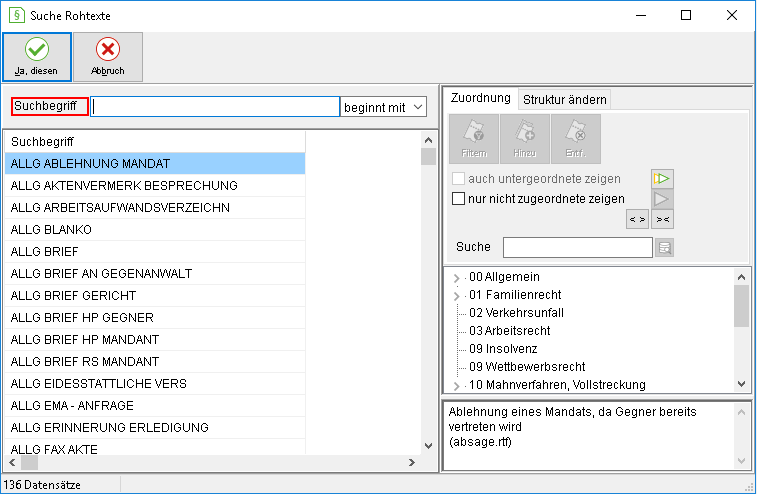Switch to the Zuordnung tab
Viewport: 758px width, 494px height.
click(481, 98)
